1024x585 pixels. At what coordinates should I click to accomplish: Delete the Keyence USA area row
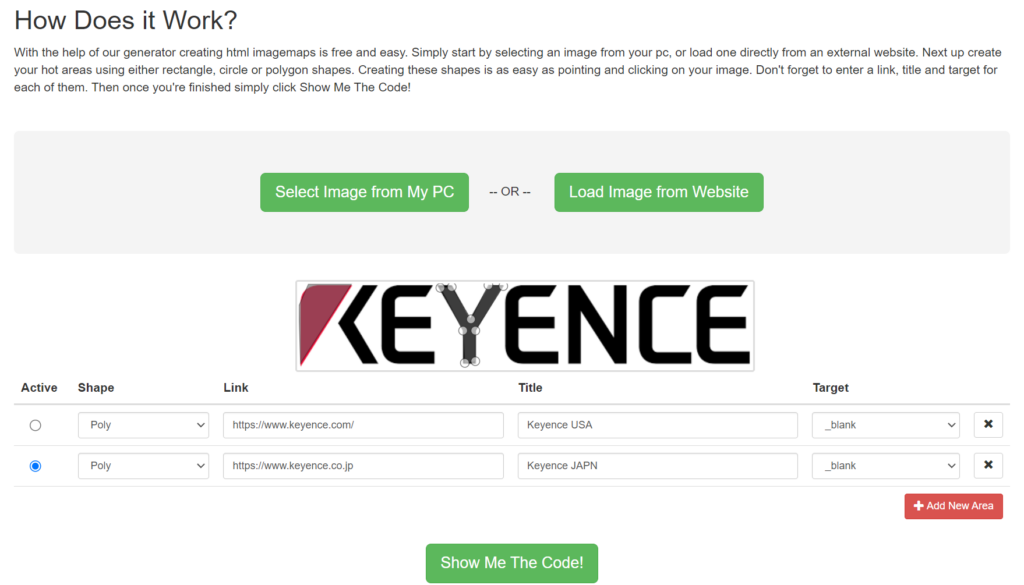(x=987, y=425)
